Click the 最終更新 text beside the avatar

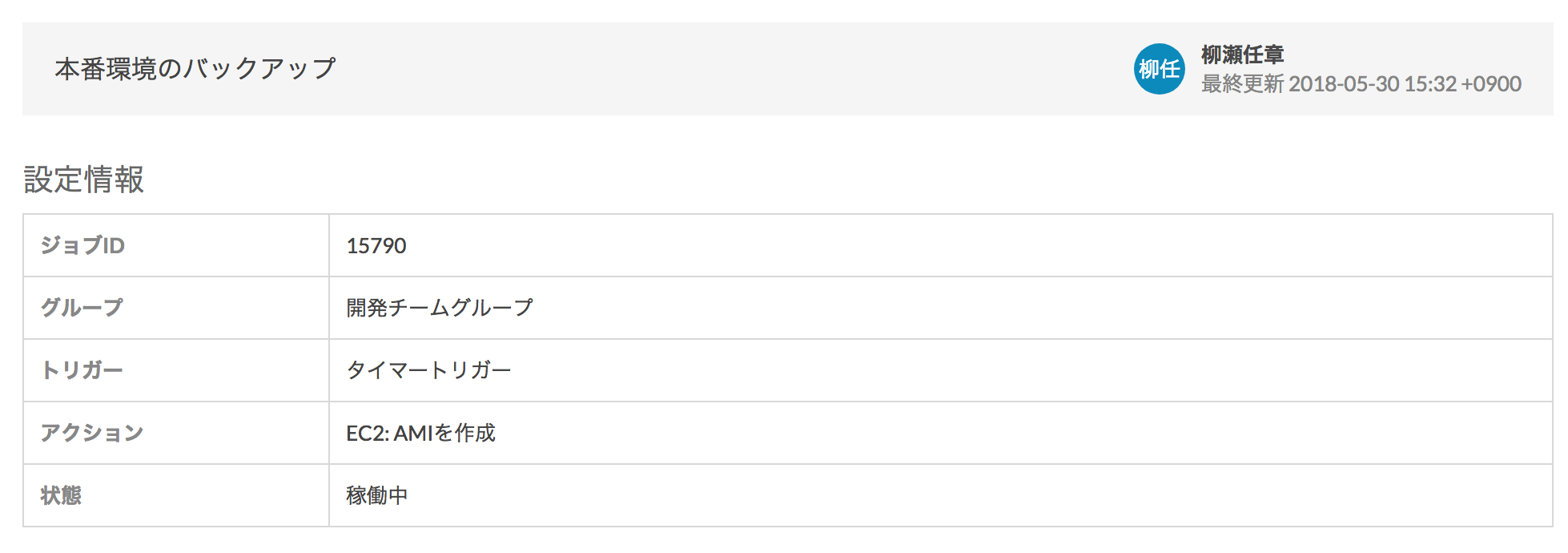[x=1242, y=84]
